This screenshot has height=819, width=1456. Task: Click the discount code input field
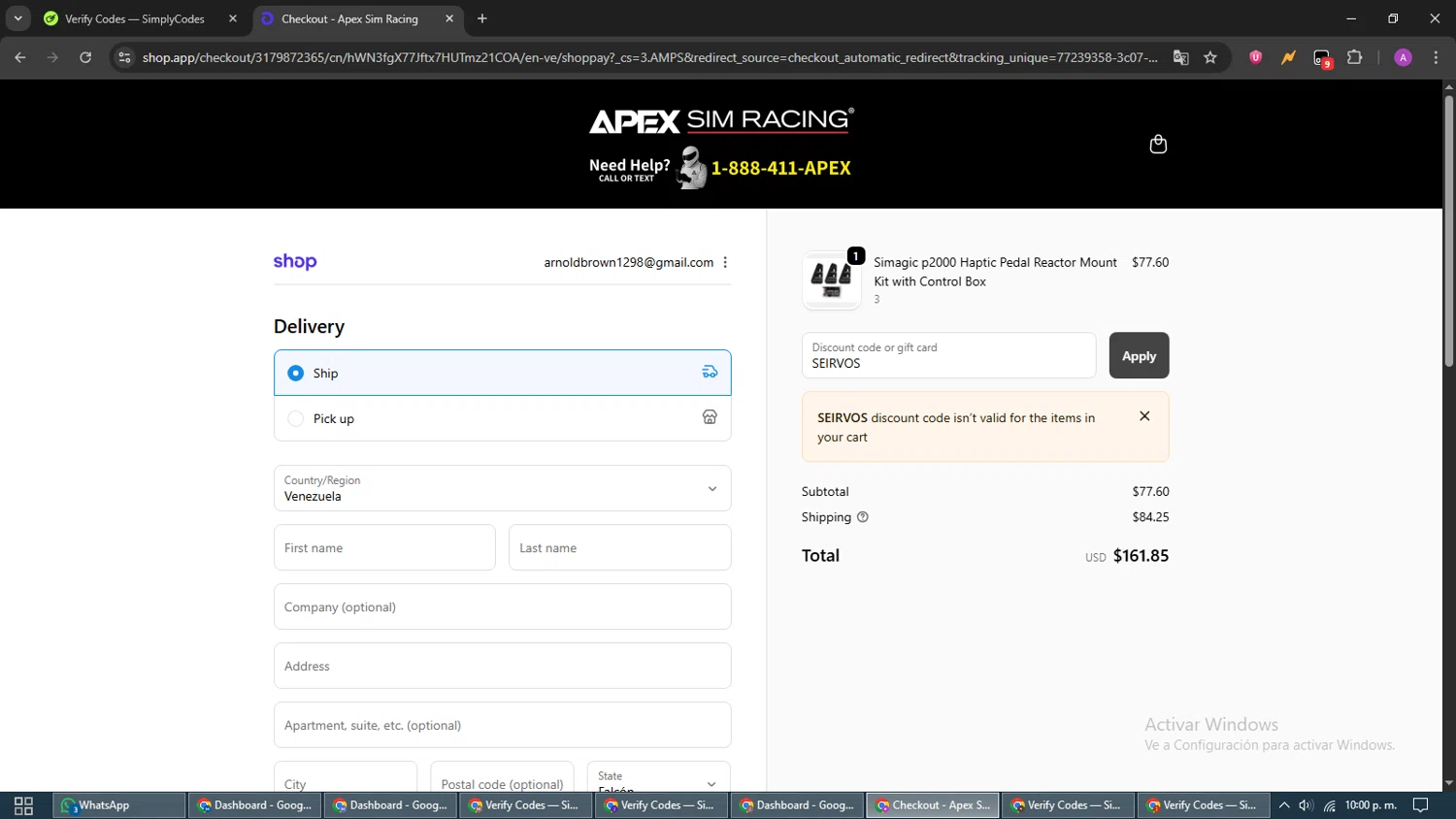(x=948, y=355)
